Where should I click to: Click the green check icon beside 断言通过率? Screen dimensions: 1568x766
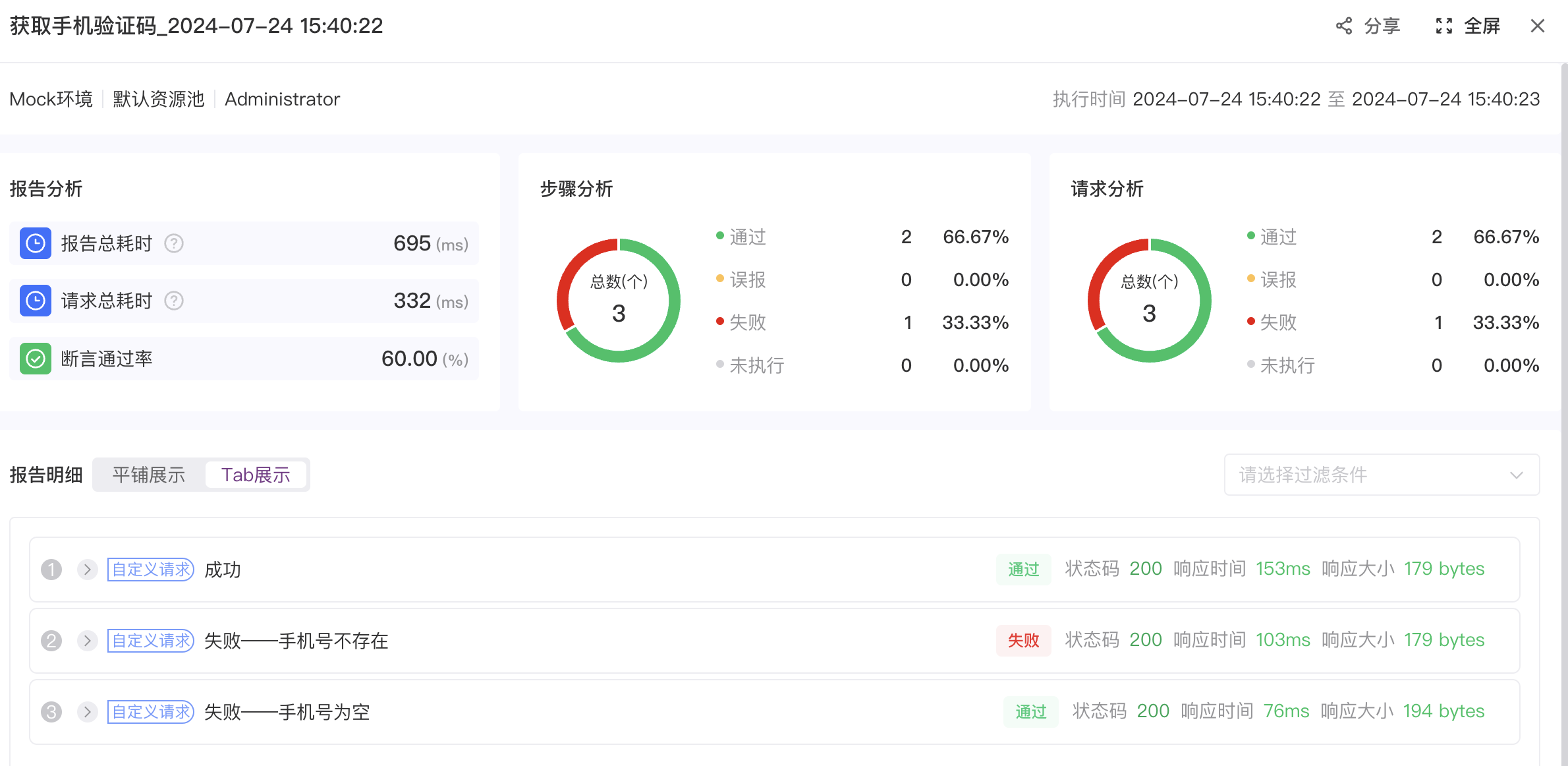[x=36, y=359]
